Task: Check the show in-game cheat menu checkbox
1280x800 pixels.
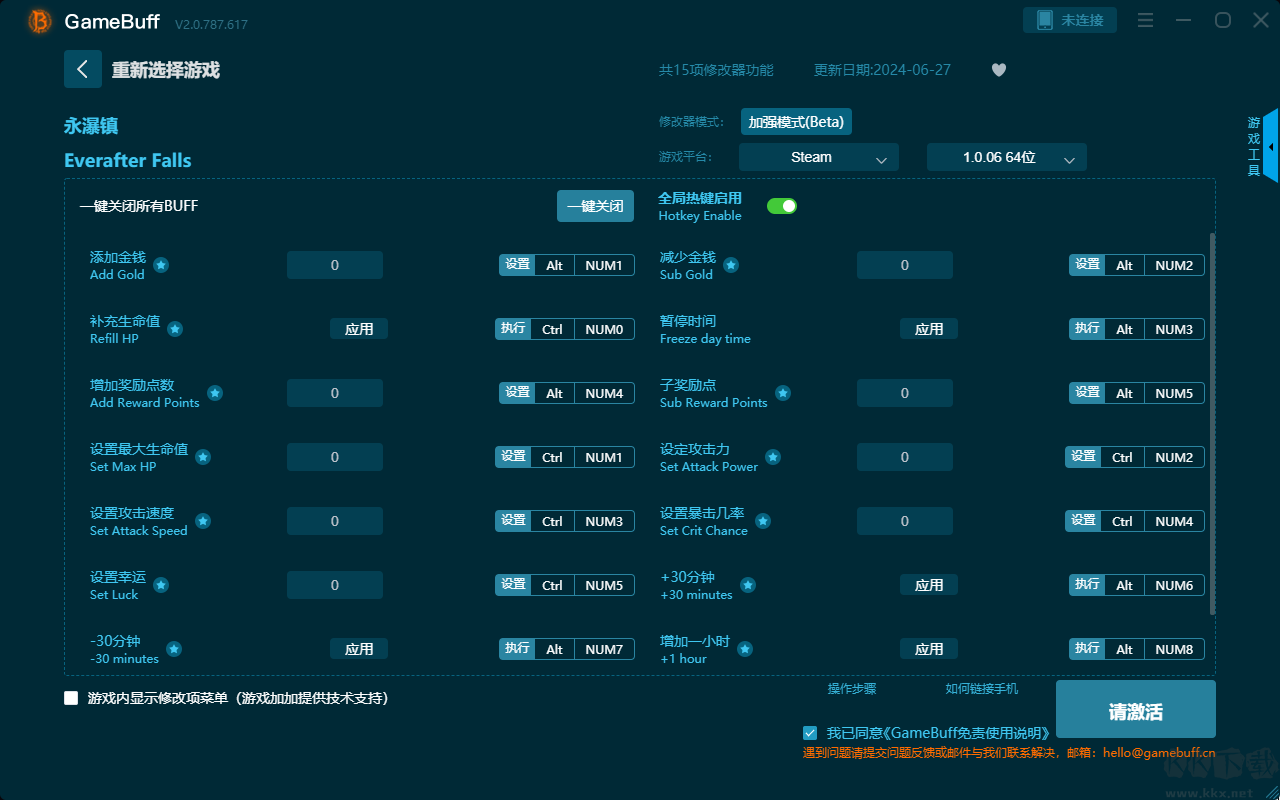Action: click(71, 698)
